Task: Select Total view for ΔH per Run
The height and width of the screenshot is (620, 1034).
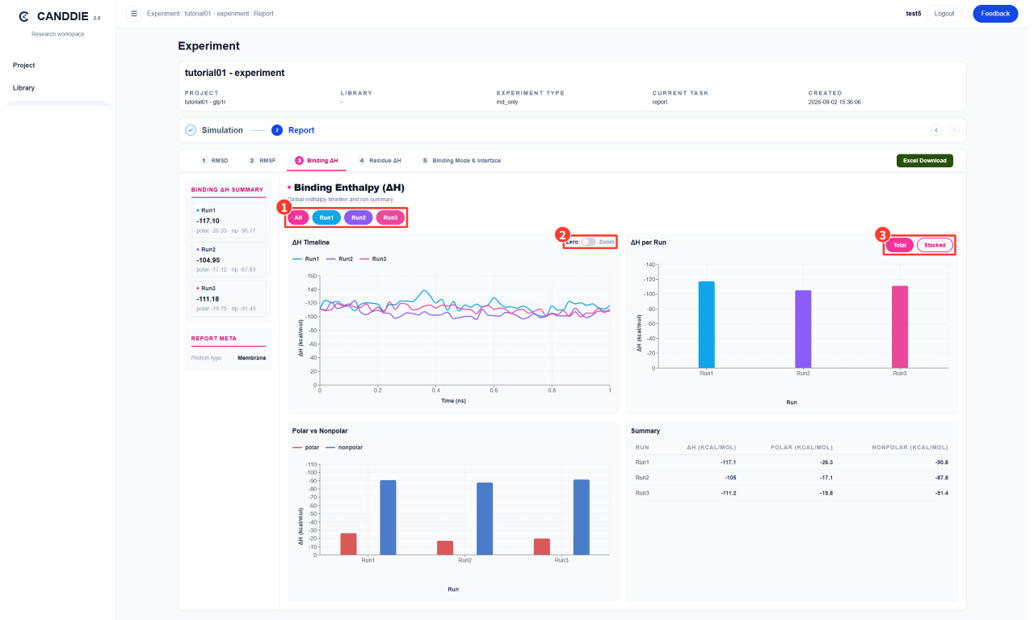Action: pyautogui.click(x=899, y=245)
